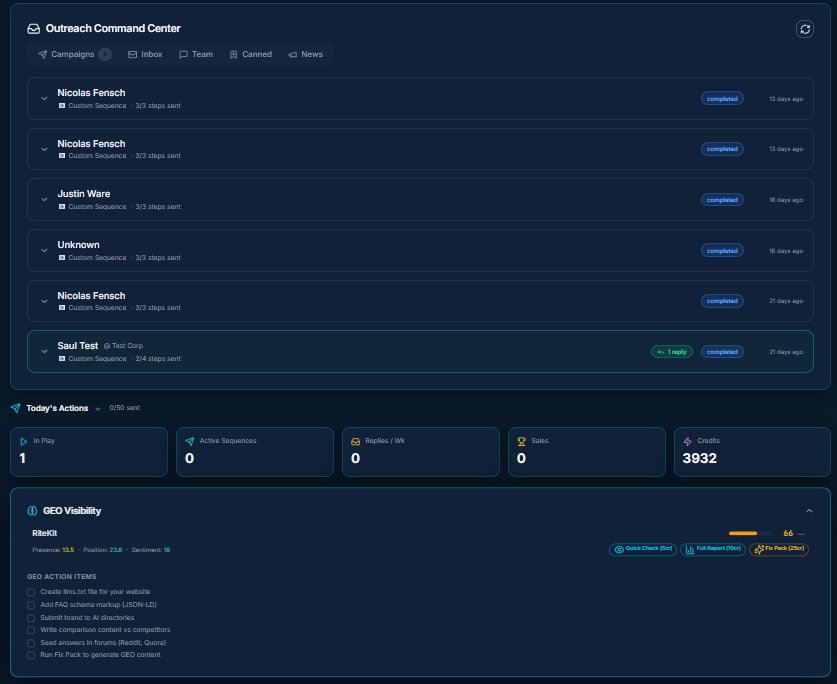Click the RiteKit GEO score progress bar
Image resolution: width=837 pixels, height=684 pixels.
[750, 534]
